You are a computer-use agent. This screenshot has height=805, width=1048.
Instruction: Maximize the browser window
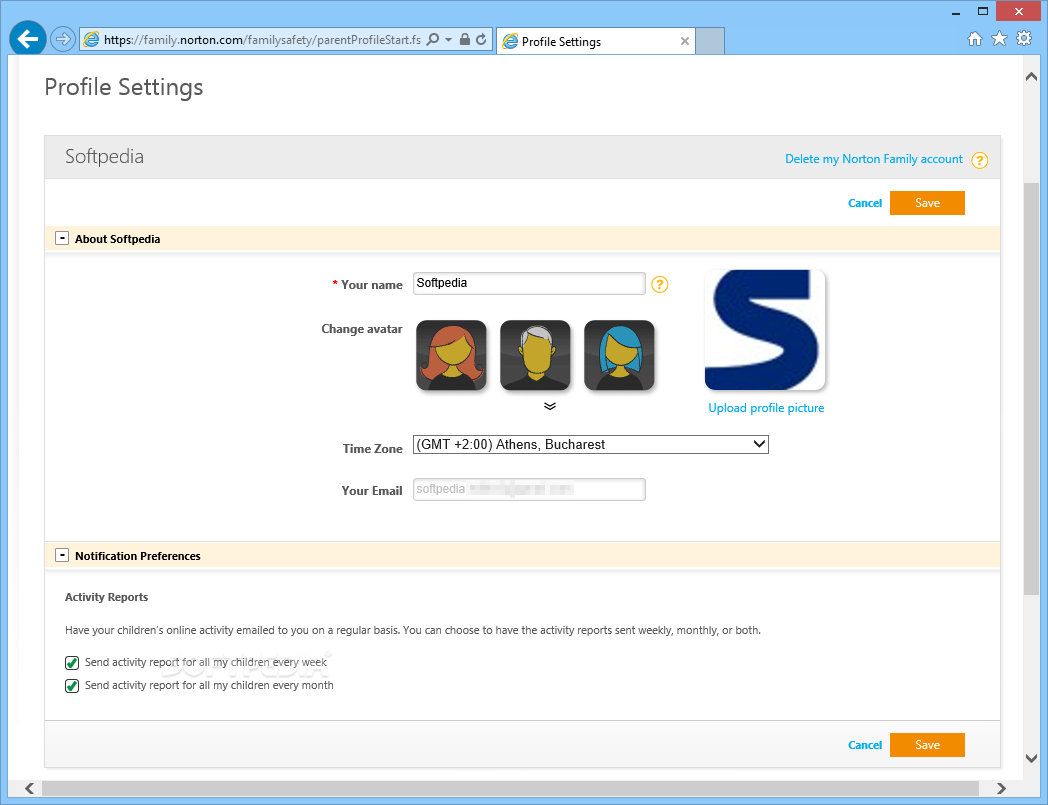coord(982,11)
